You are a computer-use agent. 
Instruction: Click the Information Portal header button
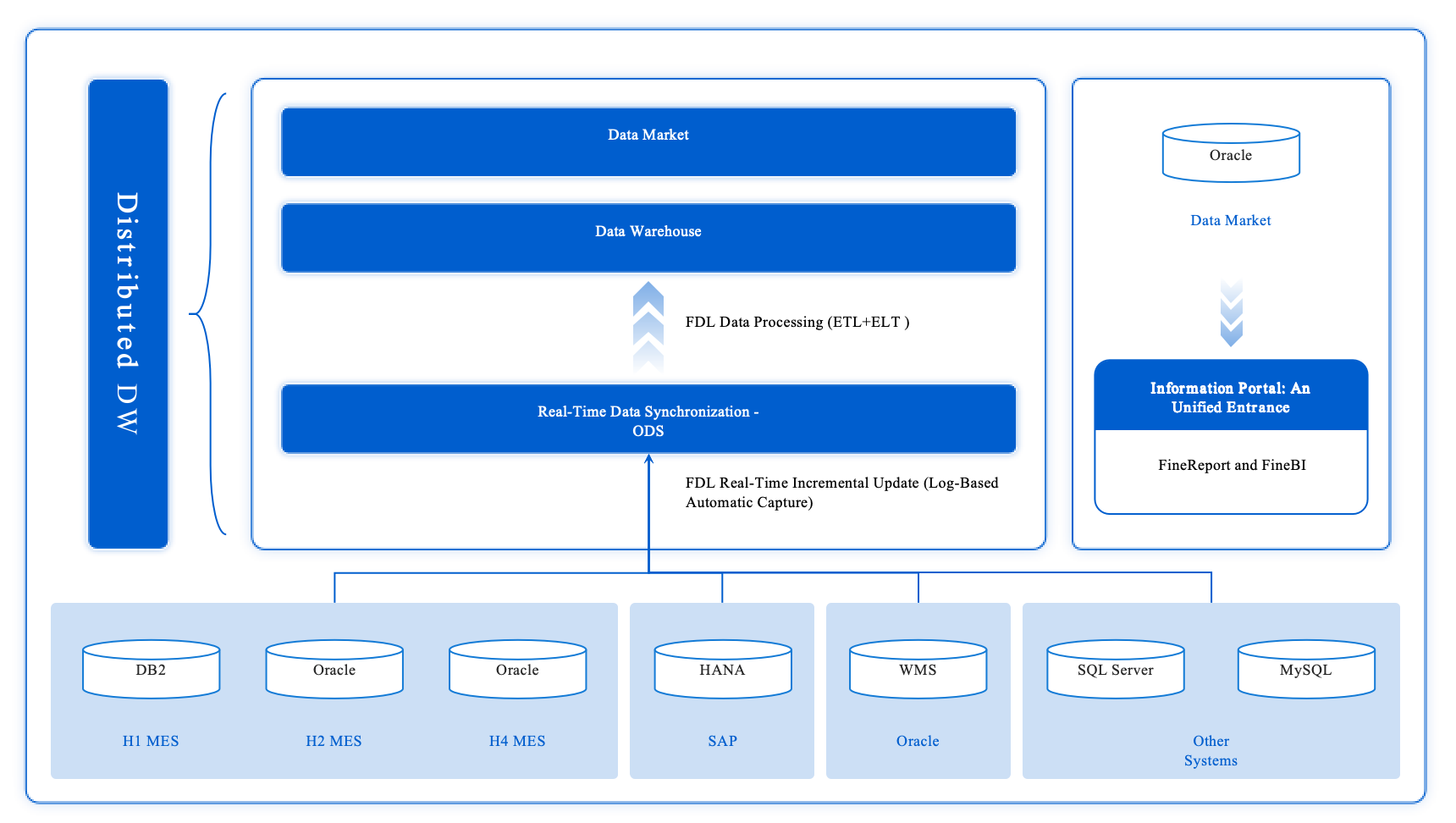1230,395
